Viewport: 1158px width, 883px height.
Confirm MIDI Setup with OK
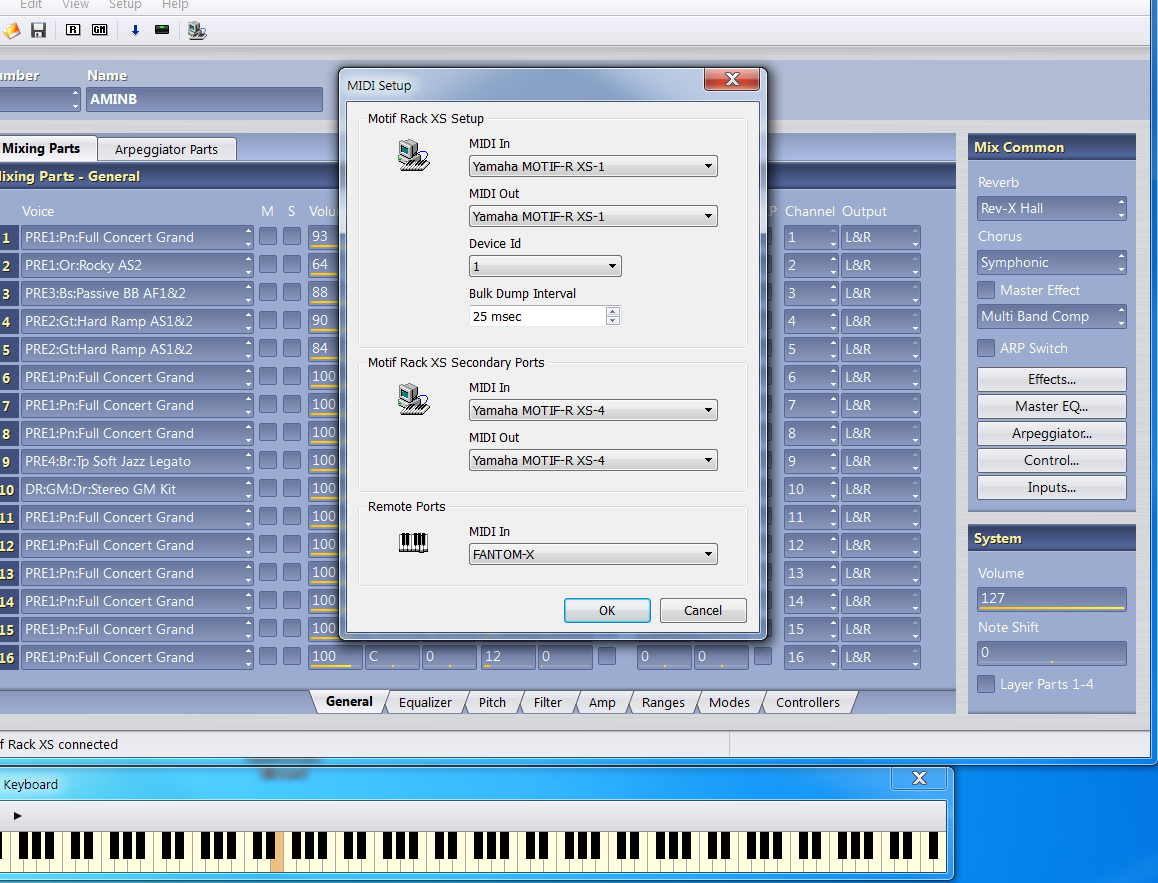click(607, 611)
